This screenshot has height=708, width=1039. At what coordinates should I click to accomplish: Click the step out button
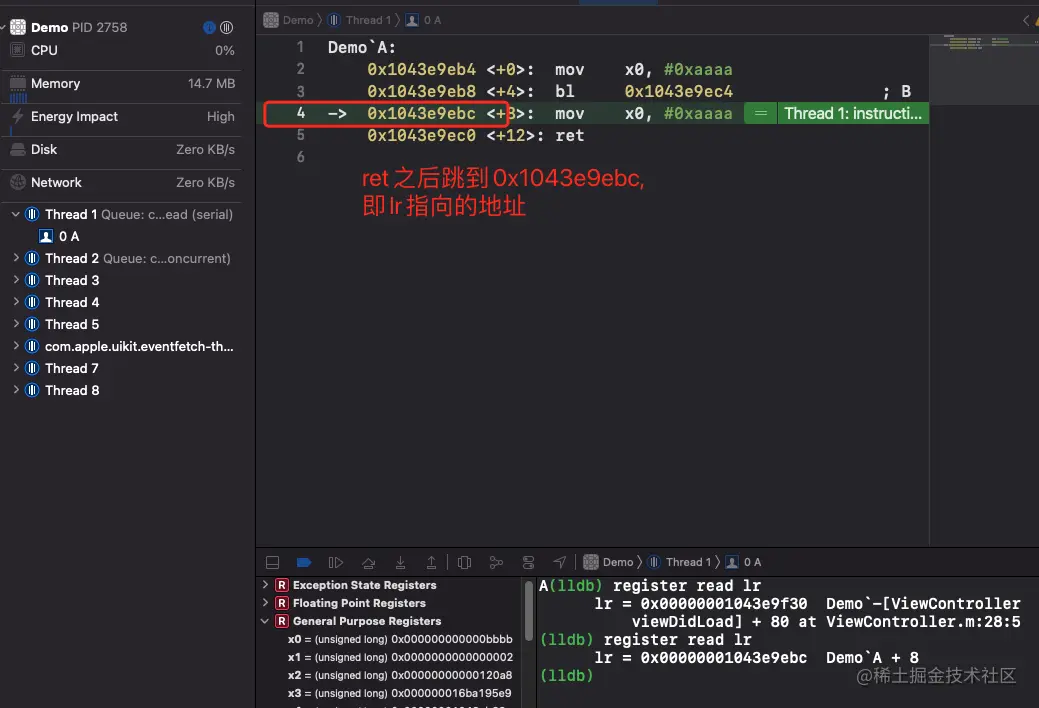point(431,563)
